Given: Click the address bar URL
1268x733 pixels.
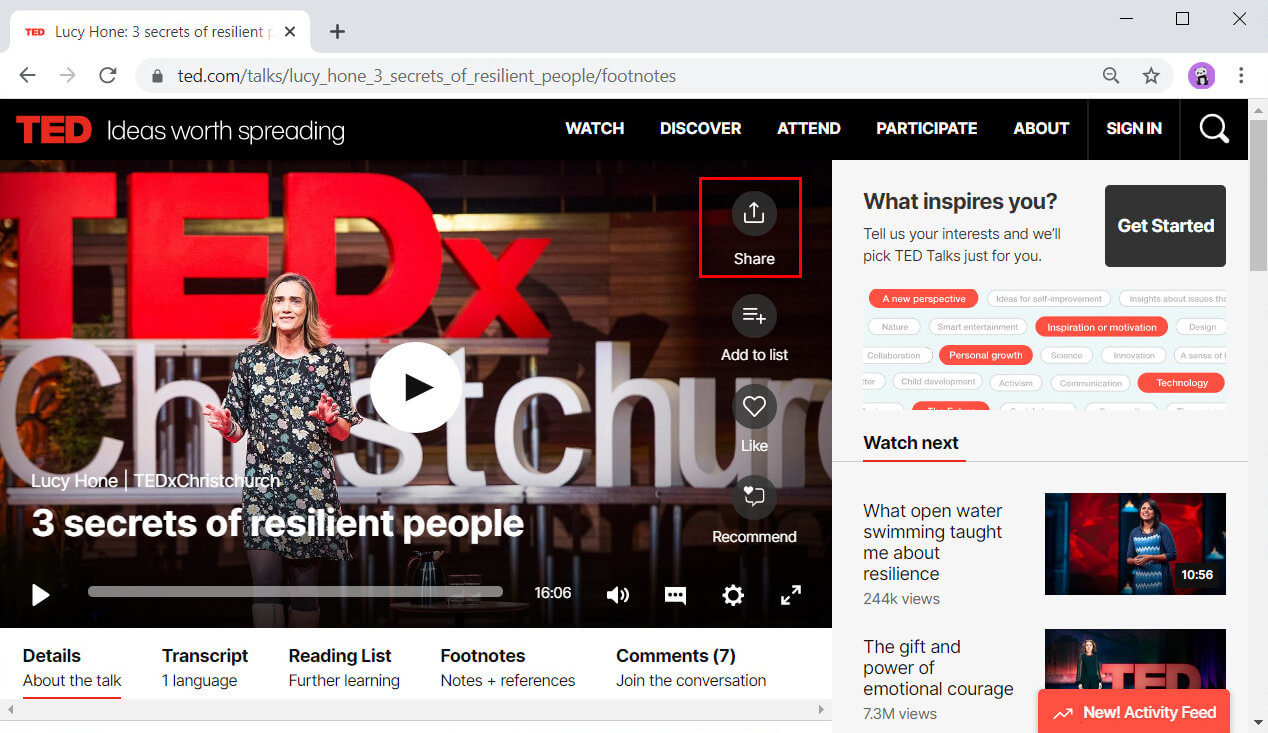Looking at the screenshot, I should (x=427, y=76).
